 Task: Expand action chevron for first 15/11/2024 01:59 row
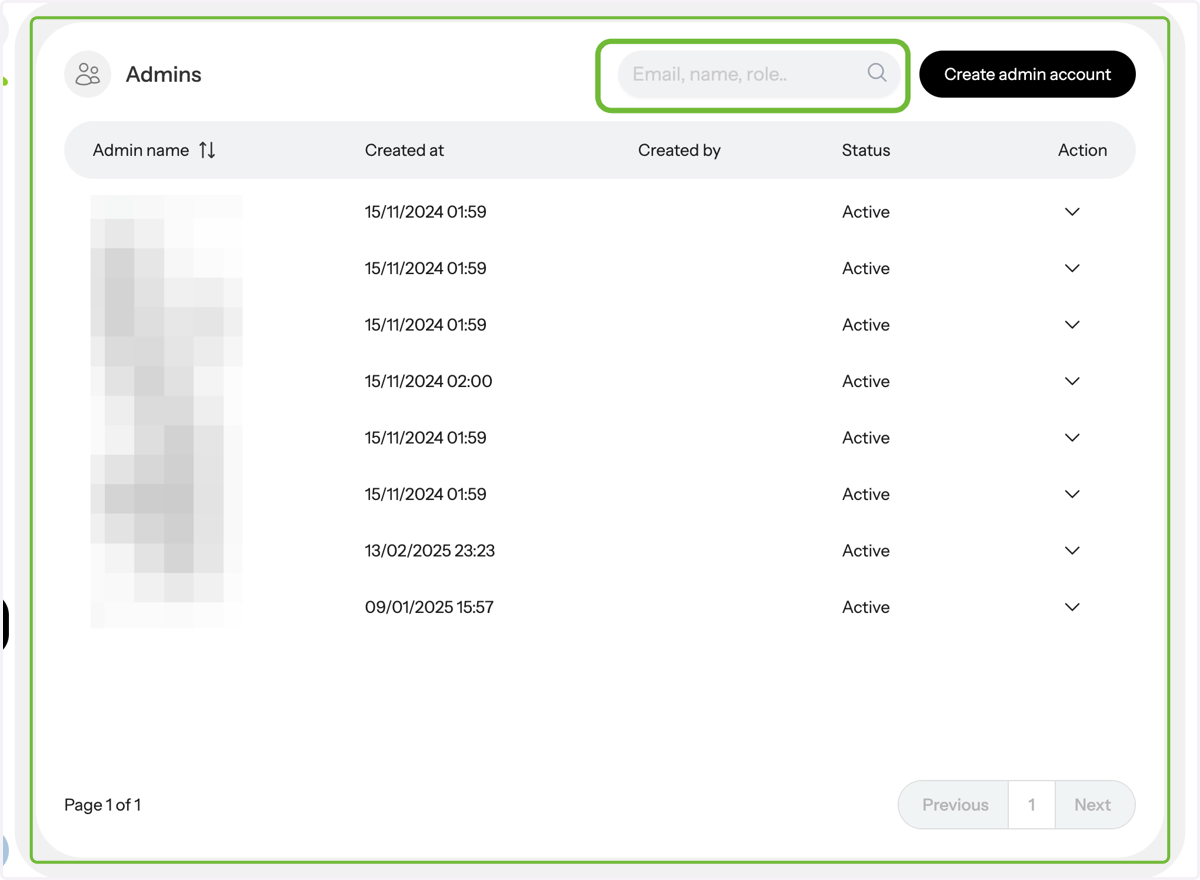point(1072,212)
